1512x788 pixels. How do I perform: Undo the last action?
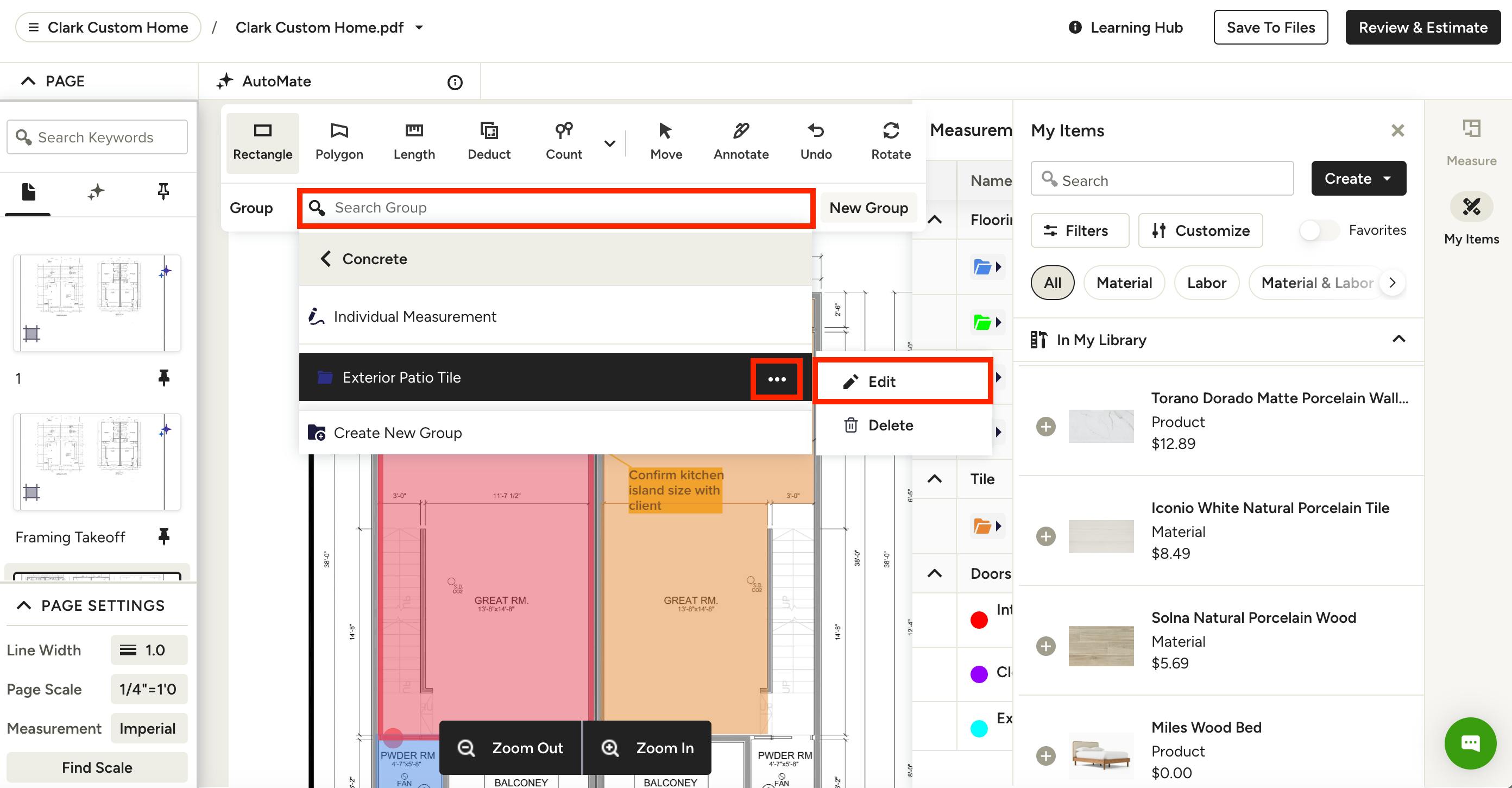tap(816, 142)
